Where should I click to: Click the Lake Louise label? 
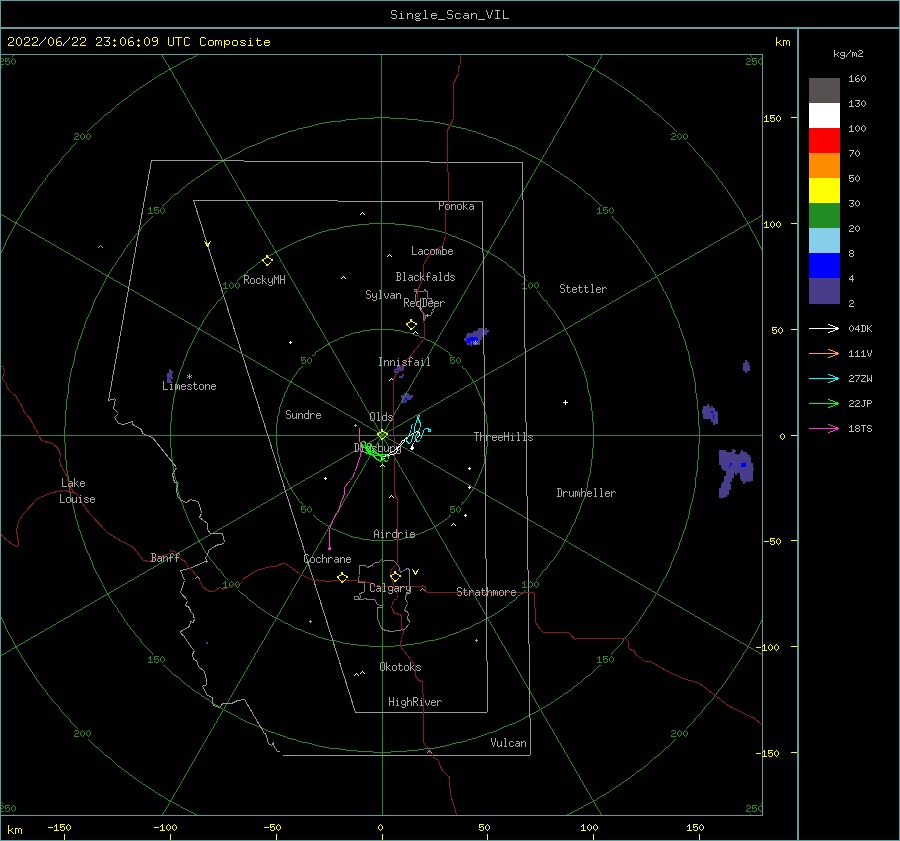pos(77,491)
